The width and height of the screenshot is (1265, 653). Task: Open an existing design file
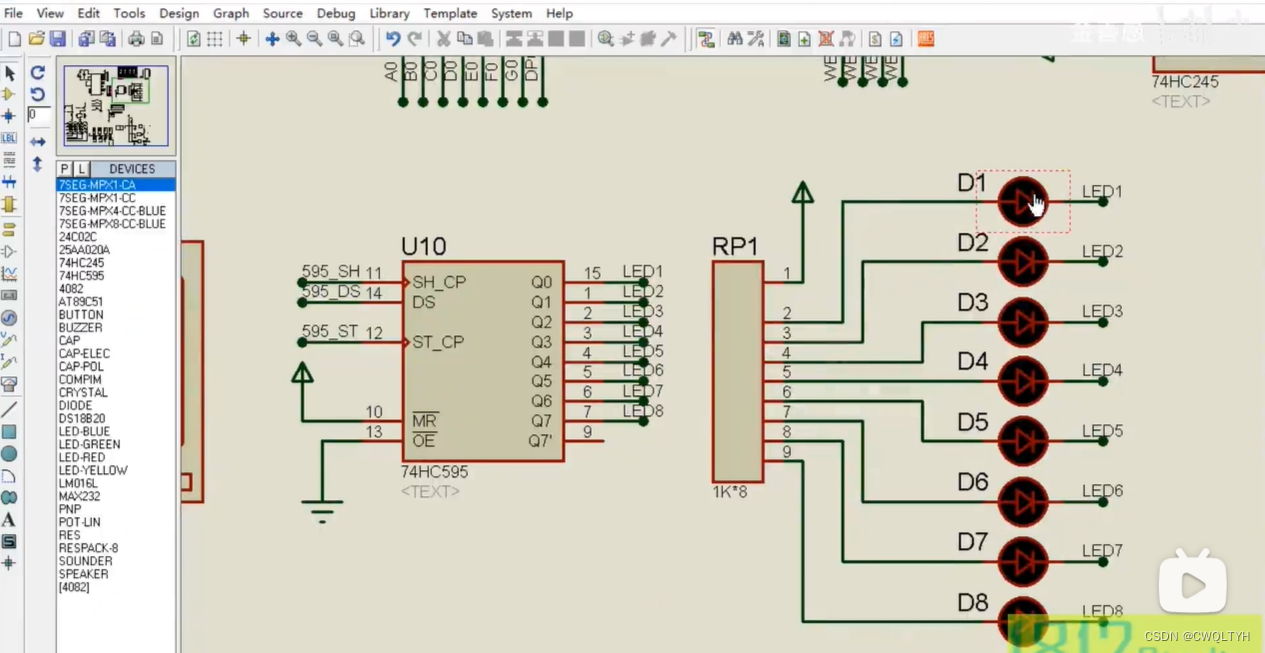pyautogui.click(x=36, y=39)
